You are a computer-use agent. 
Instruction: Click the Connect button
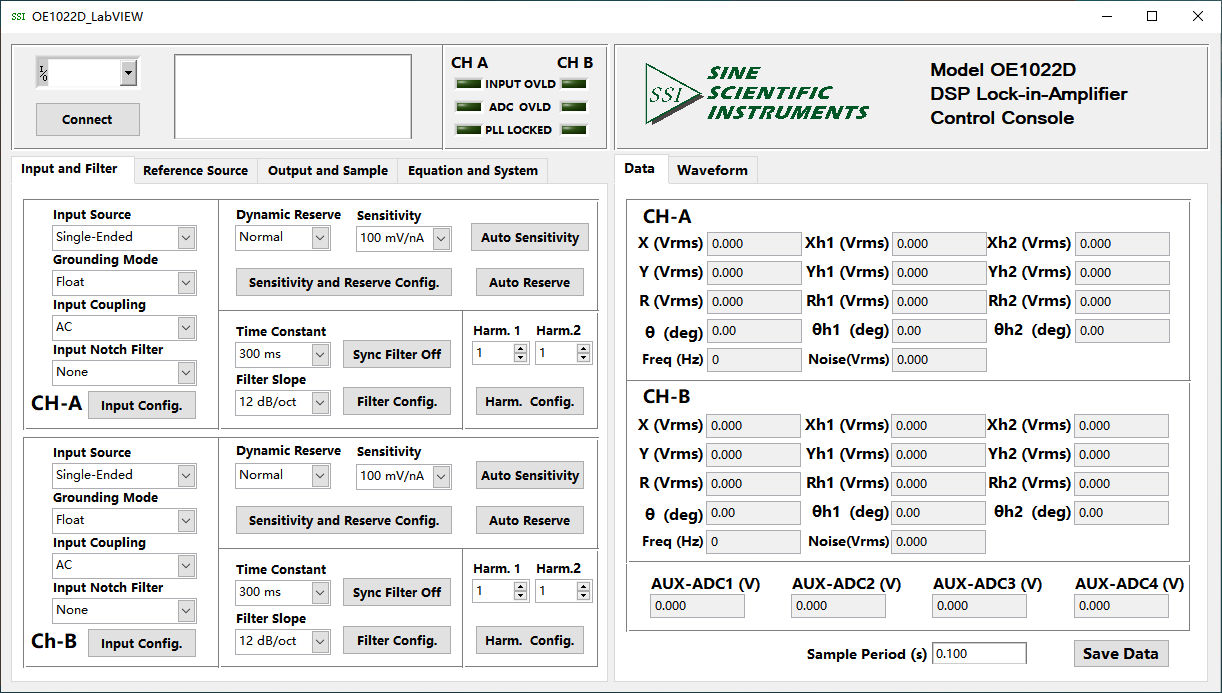pyautogui.click(x=88, y=119)
